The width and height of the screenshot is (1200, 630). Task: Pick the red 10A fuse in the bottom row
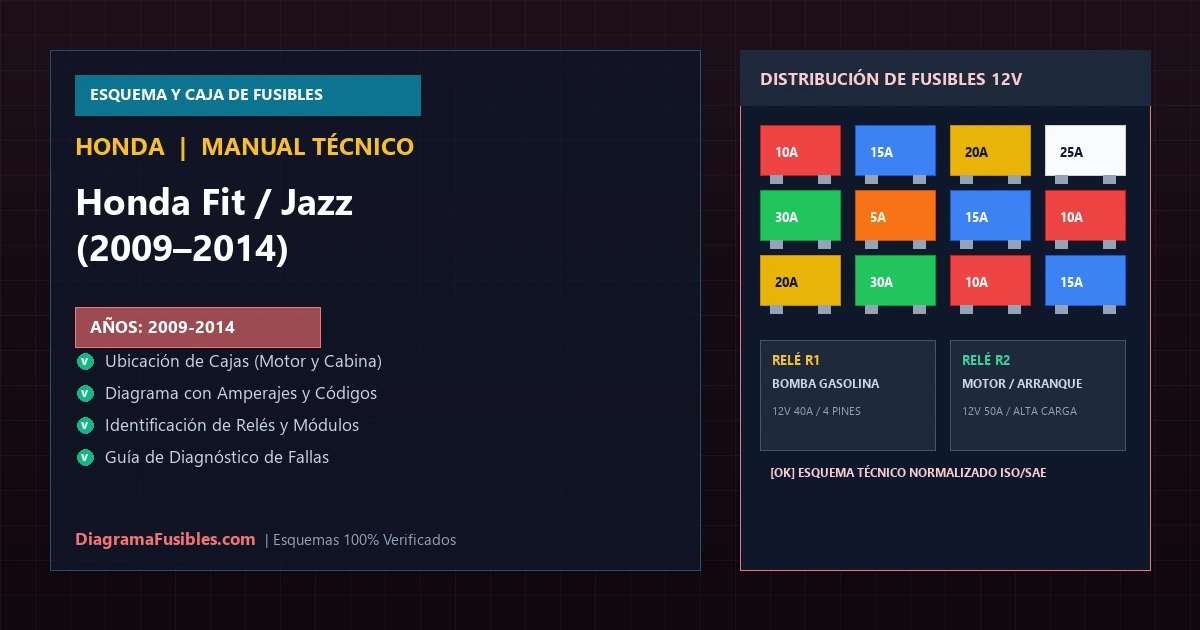(x=990, y=281)
